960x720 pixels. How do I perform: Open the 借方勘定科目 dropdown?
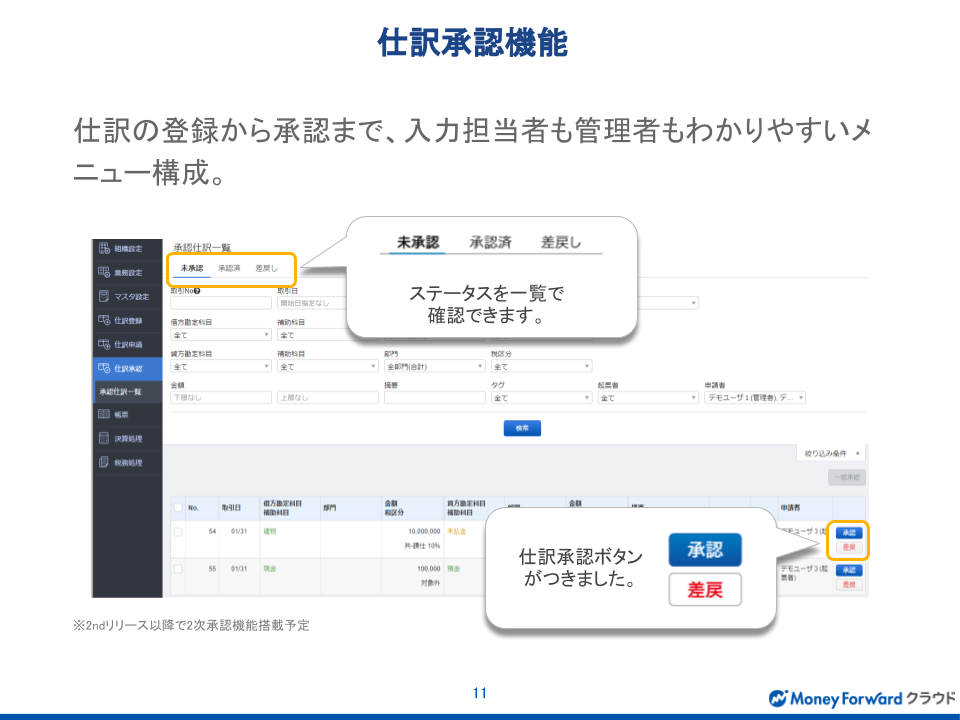tap(220, 336)
